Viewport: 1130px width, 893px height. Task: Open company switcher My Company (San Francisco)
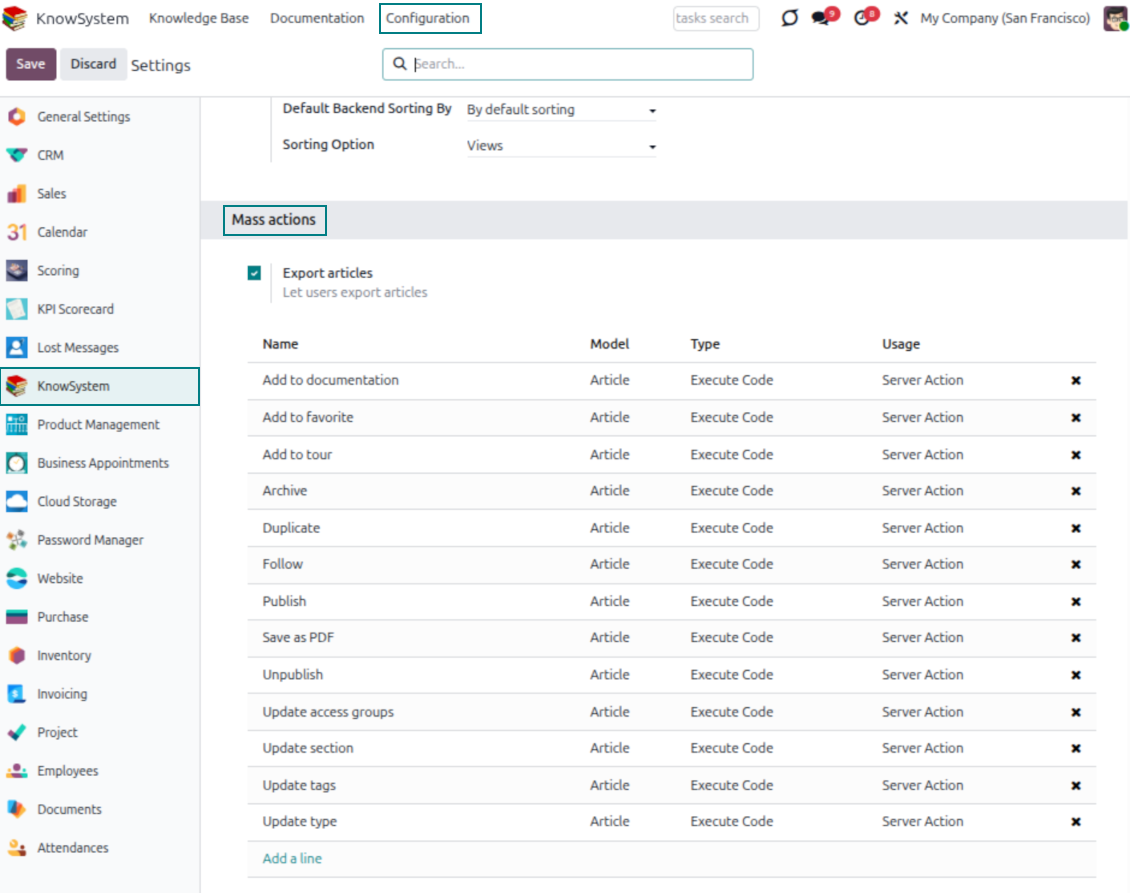click(1004, 18)
